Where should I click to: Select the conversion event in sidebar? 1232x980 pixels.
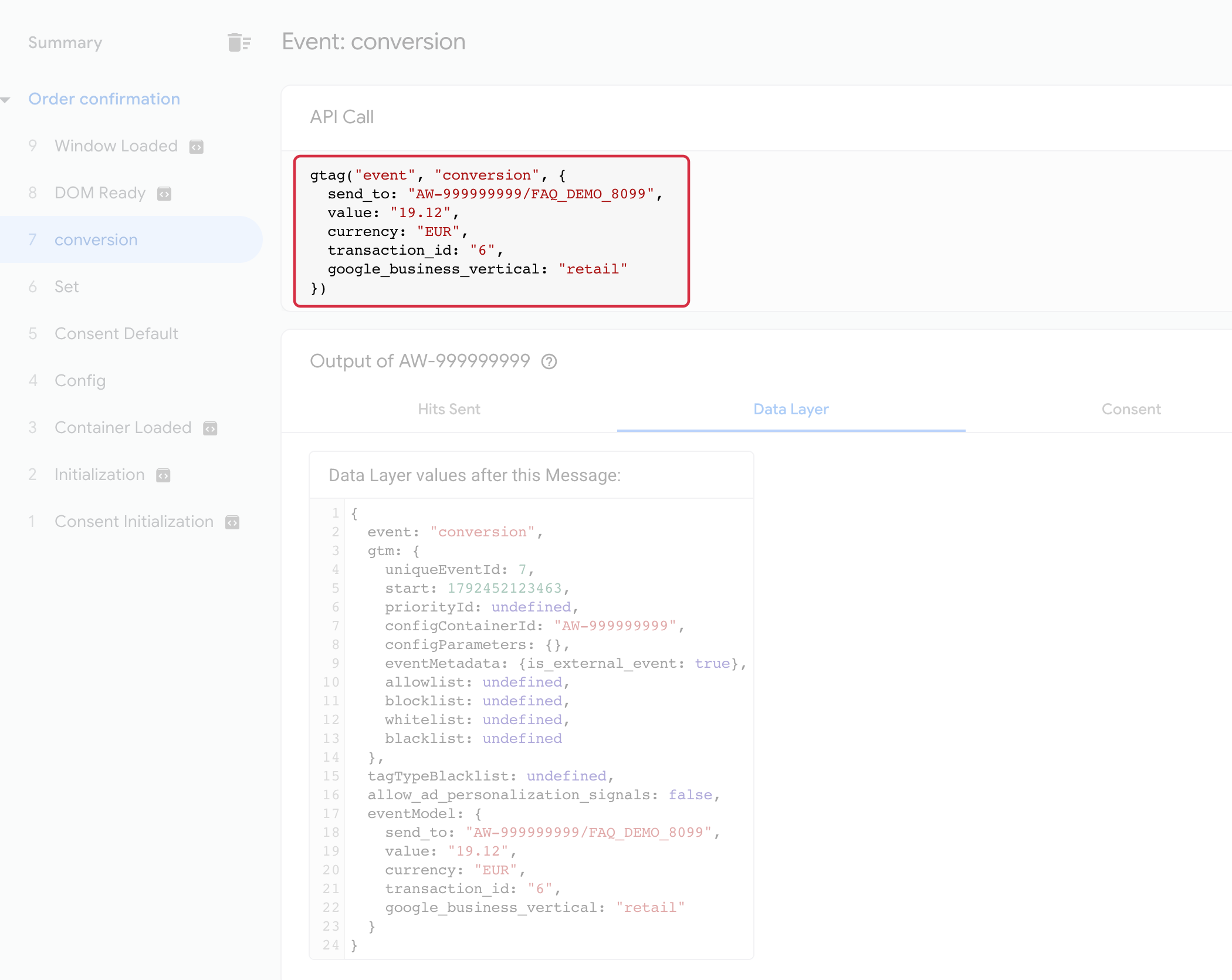click(x=131, y=239)
